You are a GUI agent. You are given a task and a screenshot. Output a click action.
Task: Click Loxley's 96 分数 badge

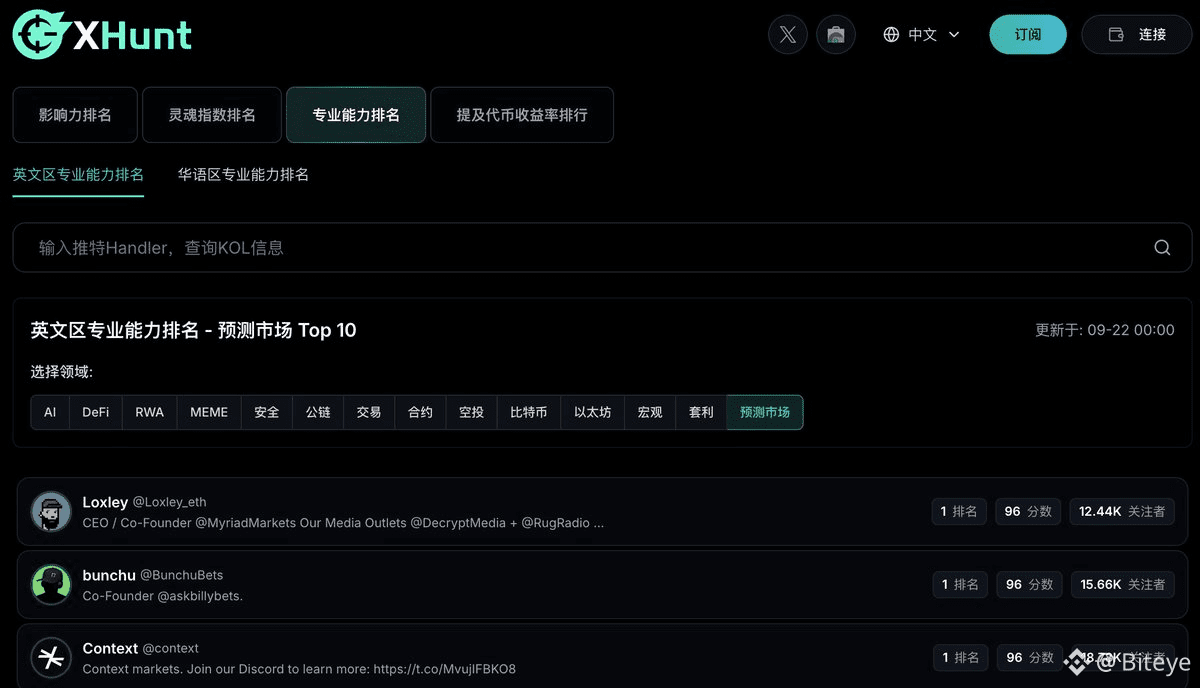tap(1028, 511)
